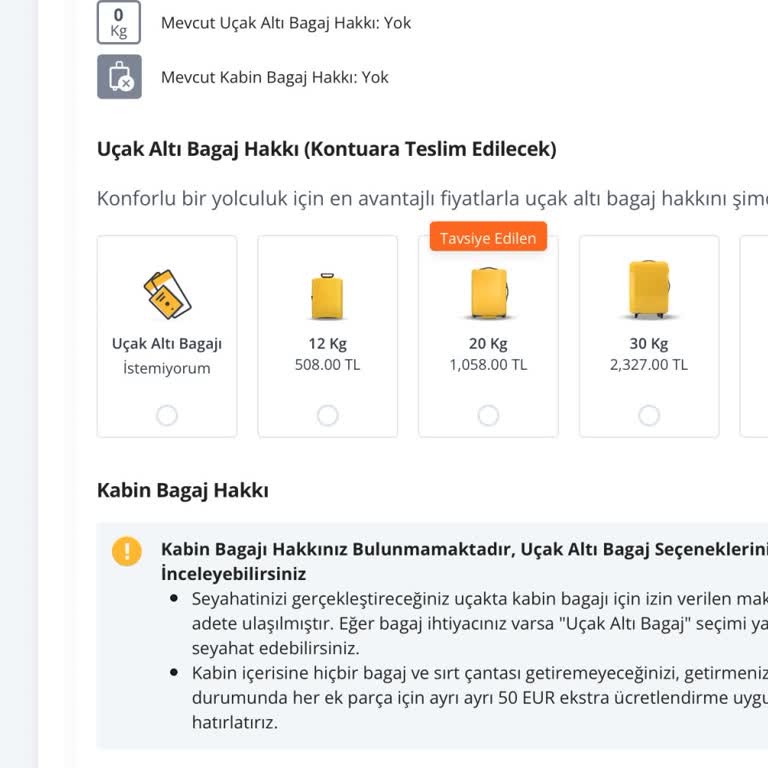Click the '508.00 TL' price text
The width and height of the screenshot is (768, 768).
(x=328, y=365)
